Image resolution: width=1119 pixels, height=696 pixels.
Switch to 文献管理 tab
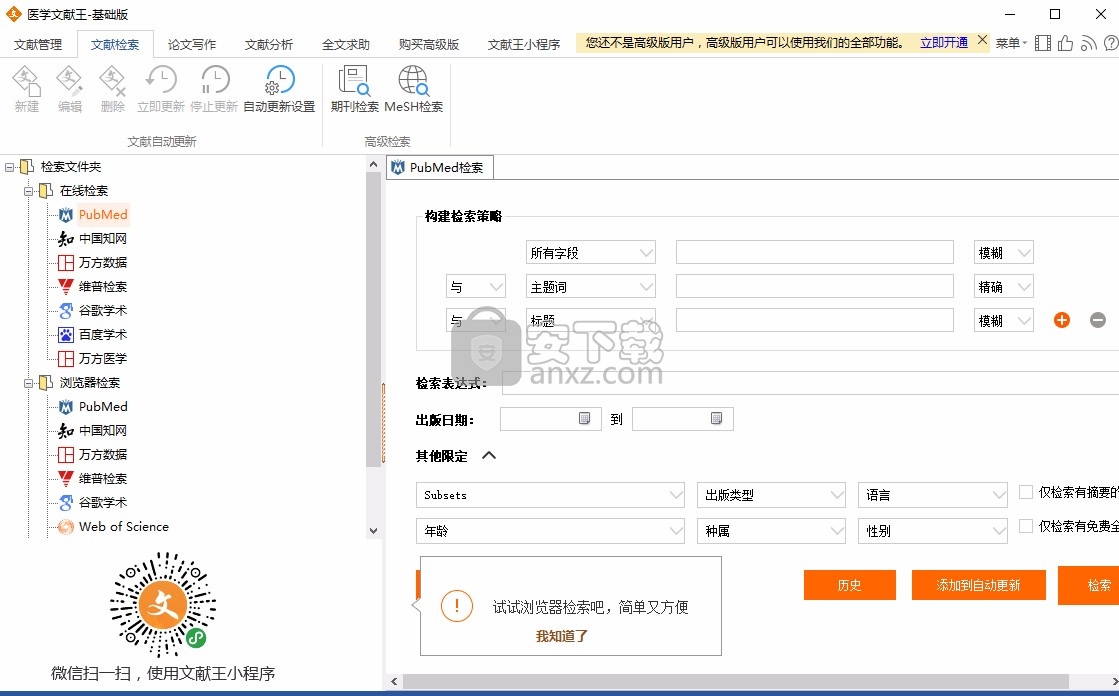pyautogui.click(x=39, y=44)
